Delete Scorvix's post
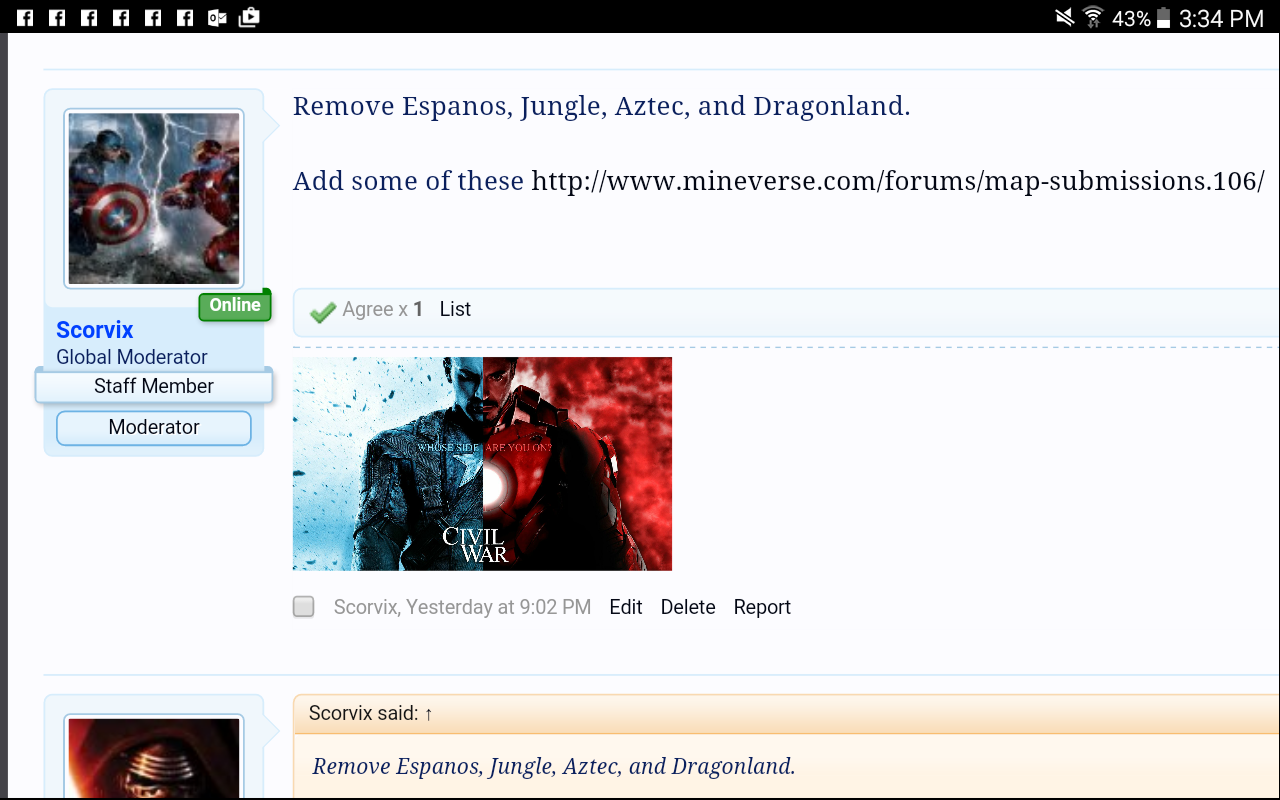This screenshot has height=800, width=1280. click(688, 607)
